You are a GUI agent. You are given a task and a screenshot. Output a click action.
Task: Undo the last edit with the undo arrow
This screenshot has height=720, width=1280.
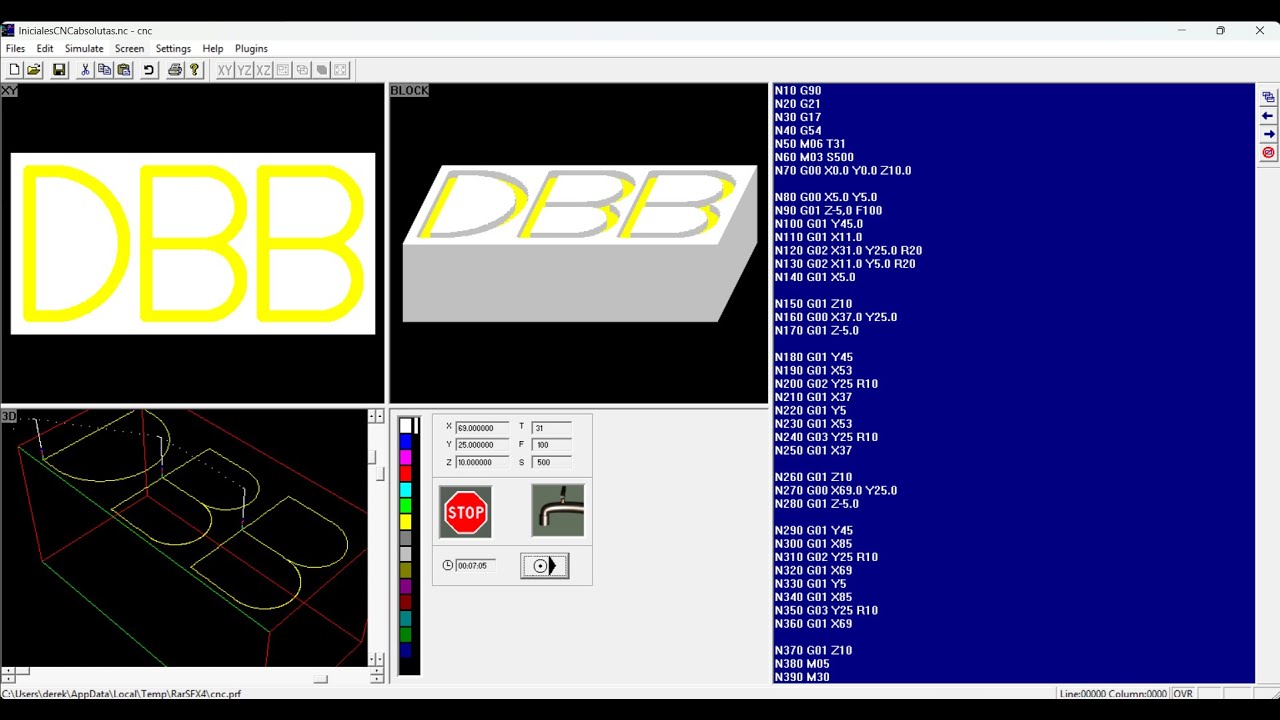click(149, 70)
